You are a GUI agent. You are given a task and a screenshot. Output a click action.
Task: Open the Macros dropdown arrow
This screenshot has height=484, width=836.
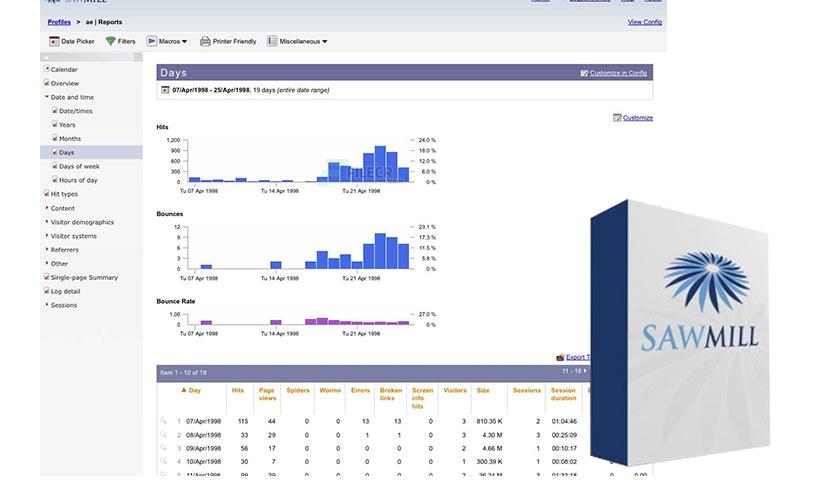pyautogui.click(x=184, y=42)
